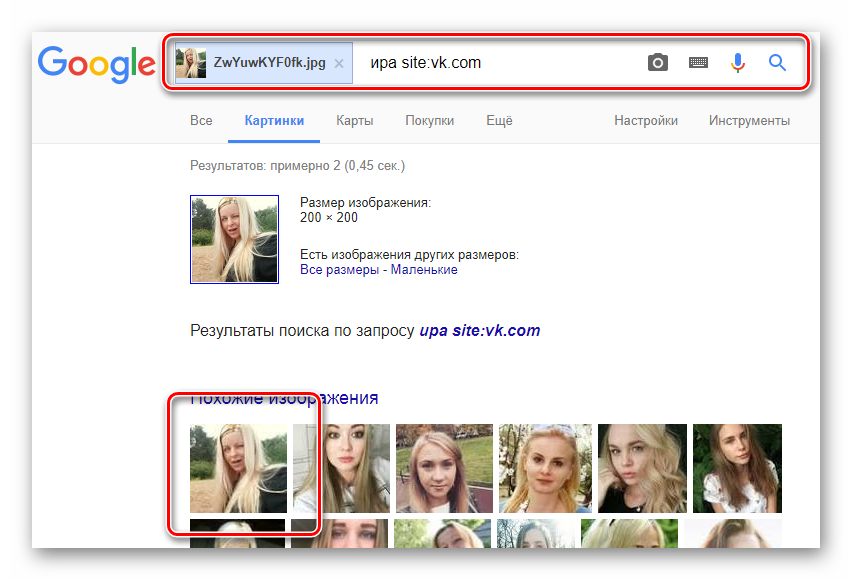Go to the Google logo homepage
The image size is (852, 580).
click(x=97, y=64)
